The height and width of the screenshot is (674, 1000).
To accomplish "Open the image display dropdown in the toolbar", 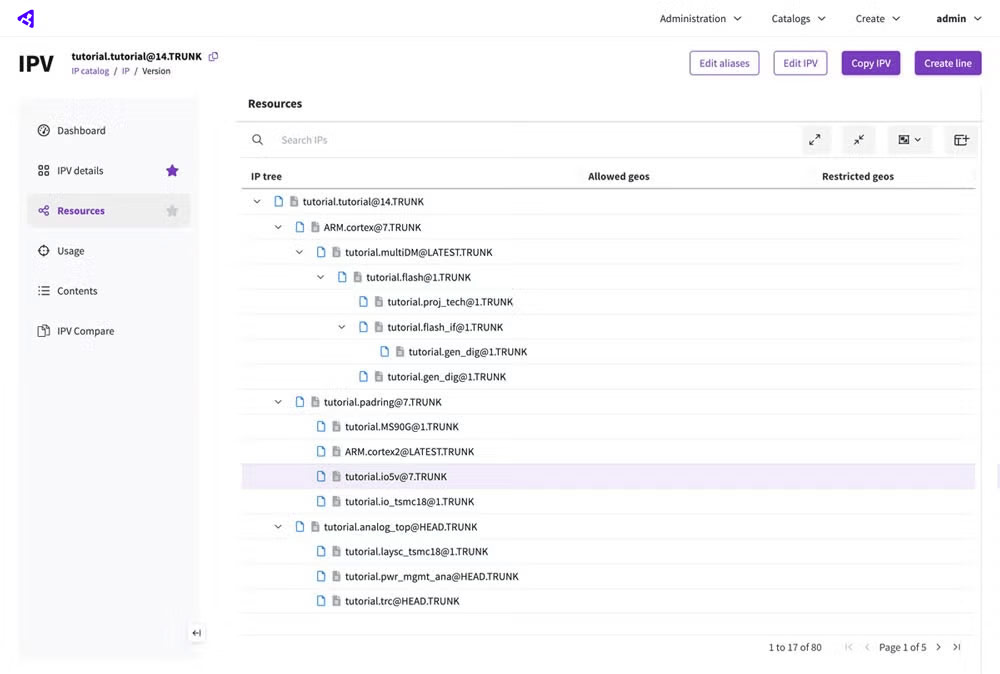I will tap(909, 140).
